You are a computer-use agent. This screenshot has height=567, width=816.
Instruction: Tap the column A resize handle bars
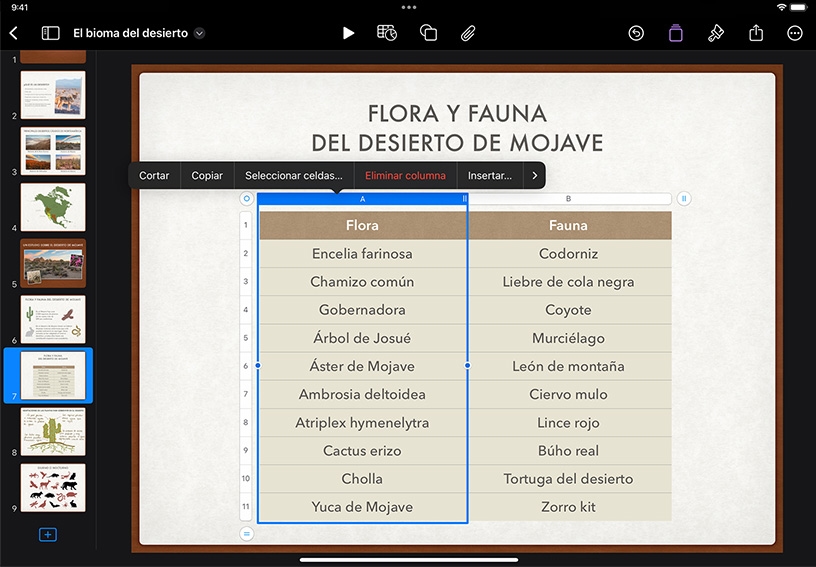(464, 199)
